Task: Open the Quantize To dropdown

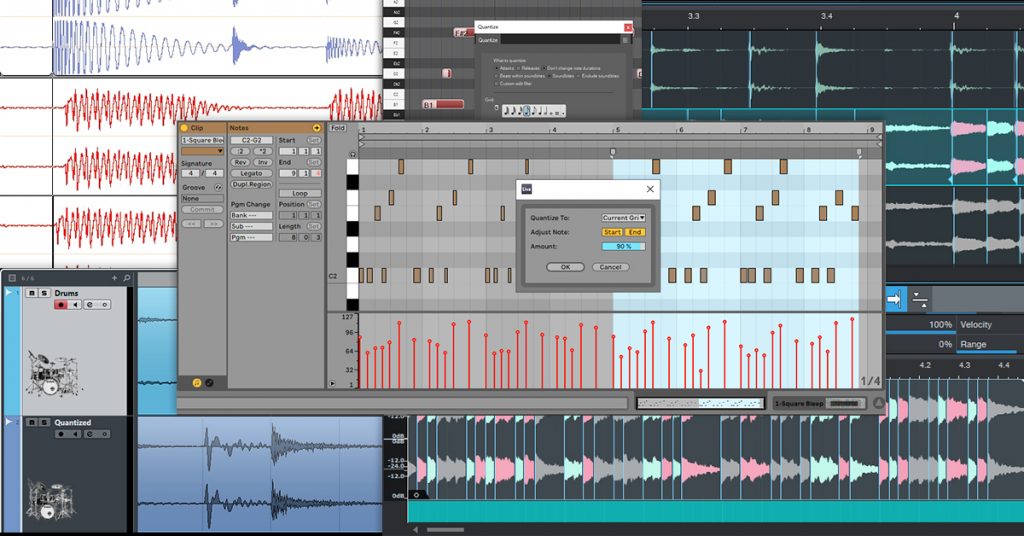Action: click(x=623, y=218)
